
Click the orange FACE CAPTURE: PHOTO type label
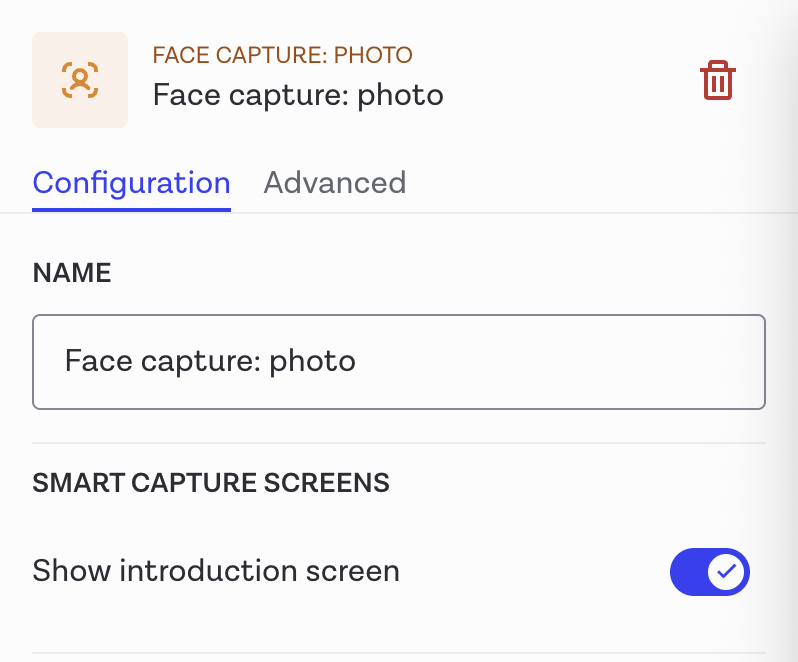click(282, 55)
